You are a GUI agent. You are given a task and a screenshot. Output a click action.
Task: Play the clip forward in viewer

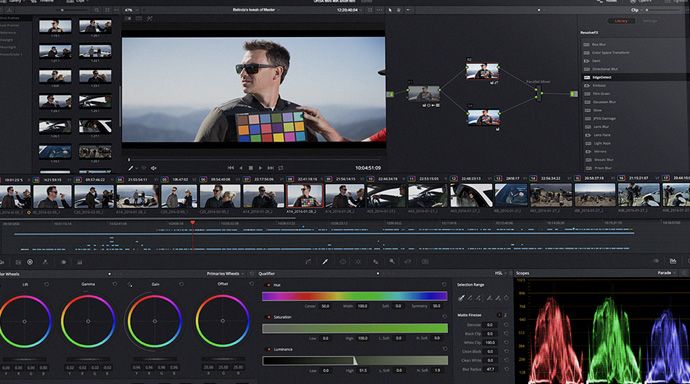261,168
